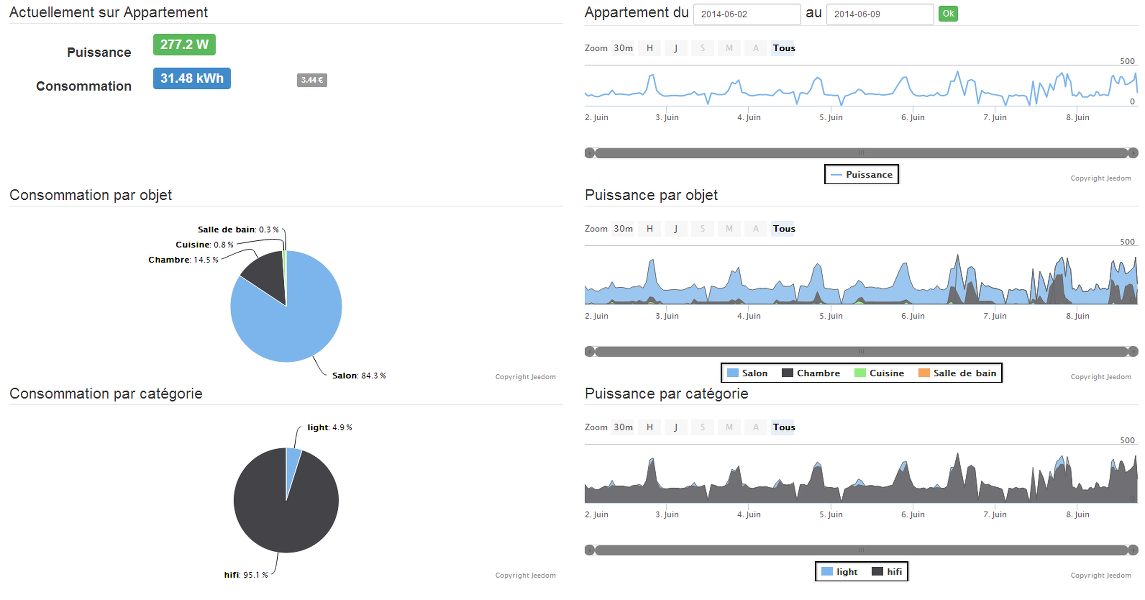Image resolution: width=1145 pixels, height=600 pixels.
Task: Select 30m zoom in Puissance par catégorie
Action: click(623, 427)
